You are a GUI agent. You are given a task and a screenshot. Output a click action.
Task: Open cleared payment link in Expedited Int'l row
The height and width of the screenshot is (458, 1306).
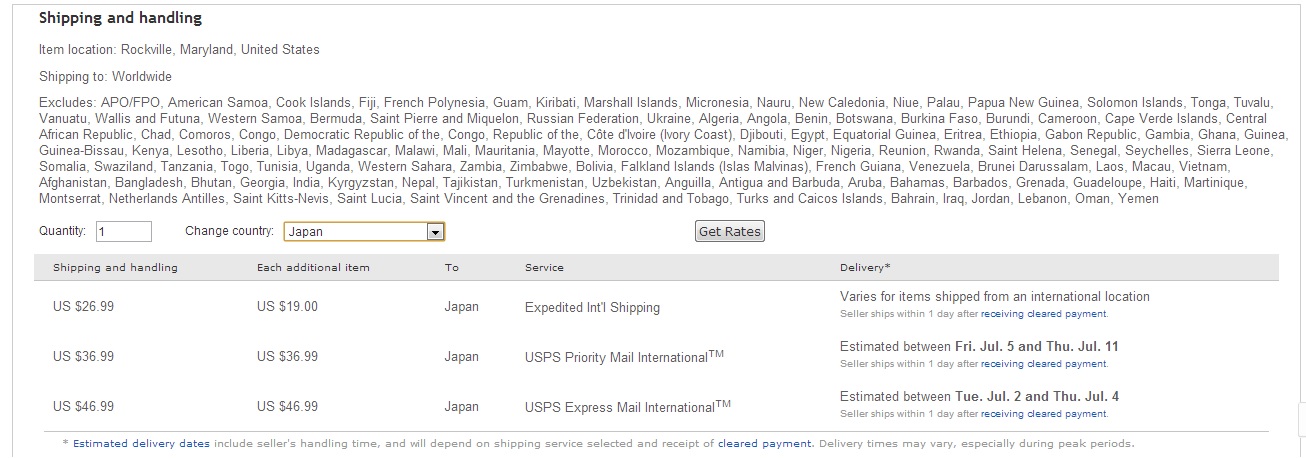[x=1043, y=314]
